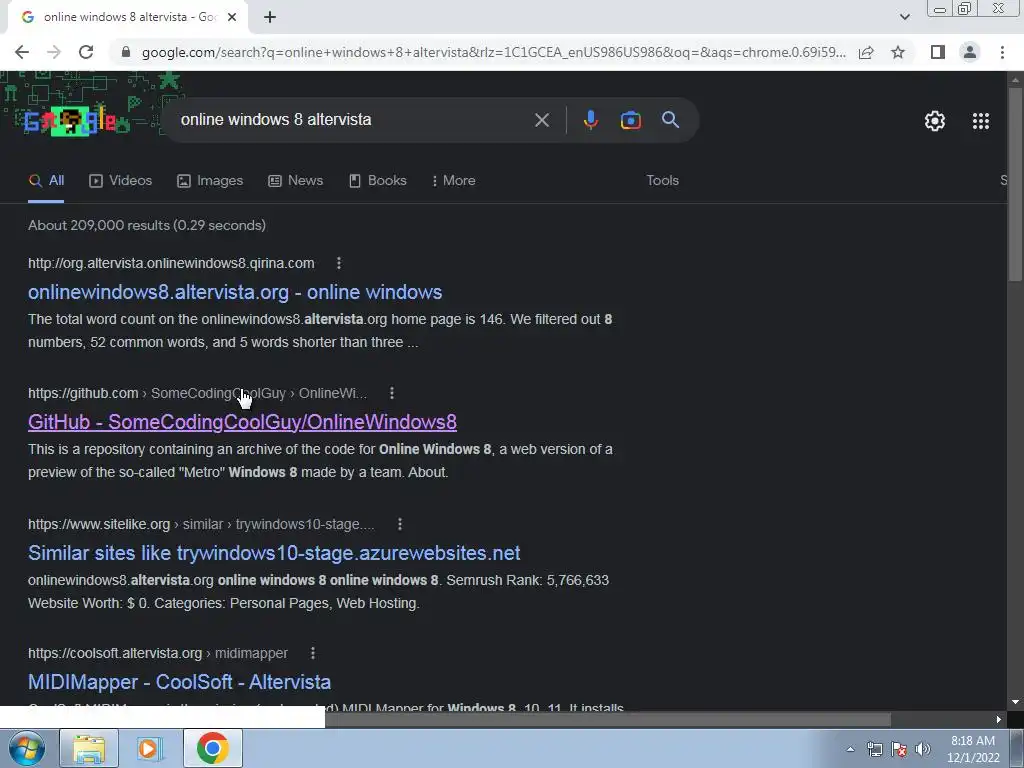Open 'Similar sites like trywindows10-stage' result

pyautogui.click(x=274, y=552)
